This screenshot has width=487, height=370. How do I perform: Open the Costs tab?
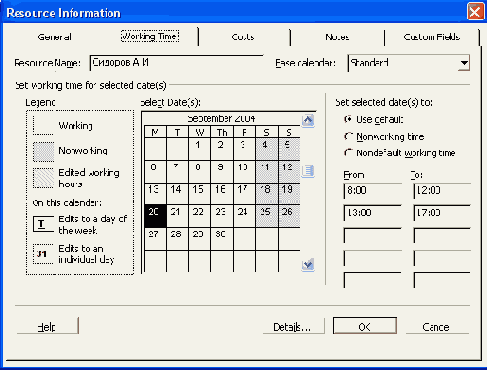[x=243, y=37]
